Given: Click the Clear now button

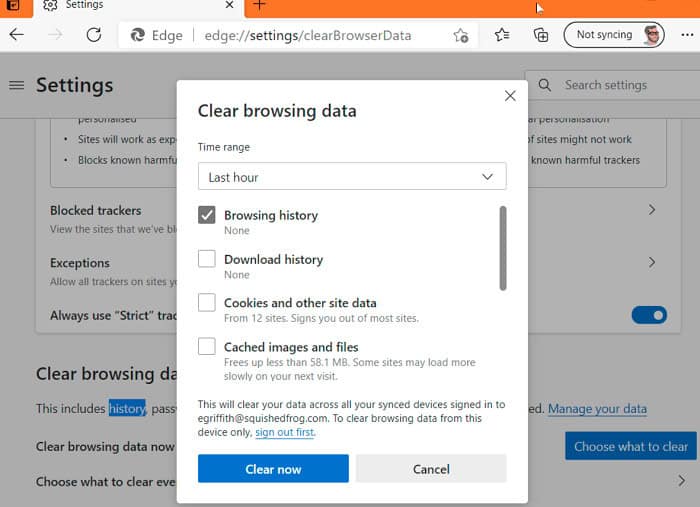Looking at the screenshot, I should (x=273, y=469).
